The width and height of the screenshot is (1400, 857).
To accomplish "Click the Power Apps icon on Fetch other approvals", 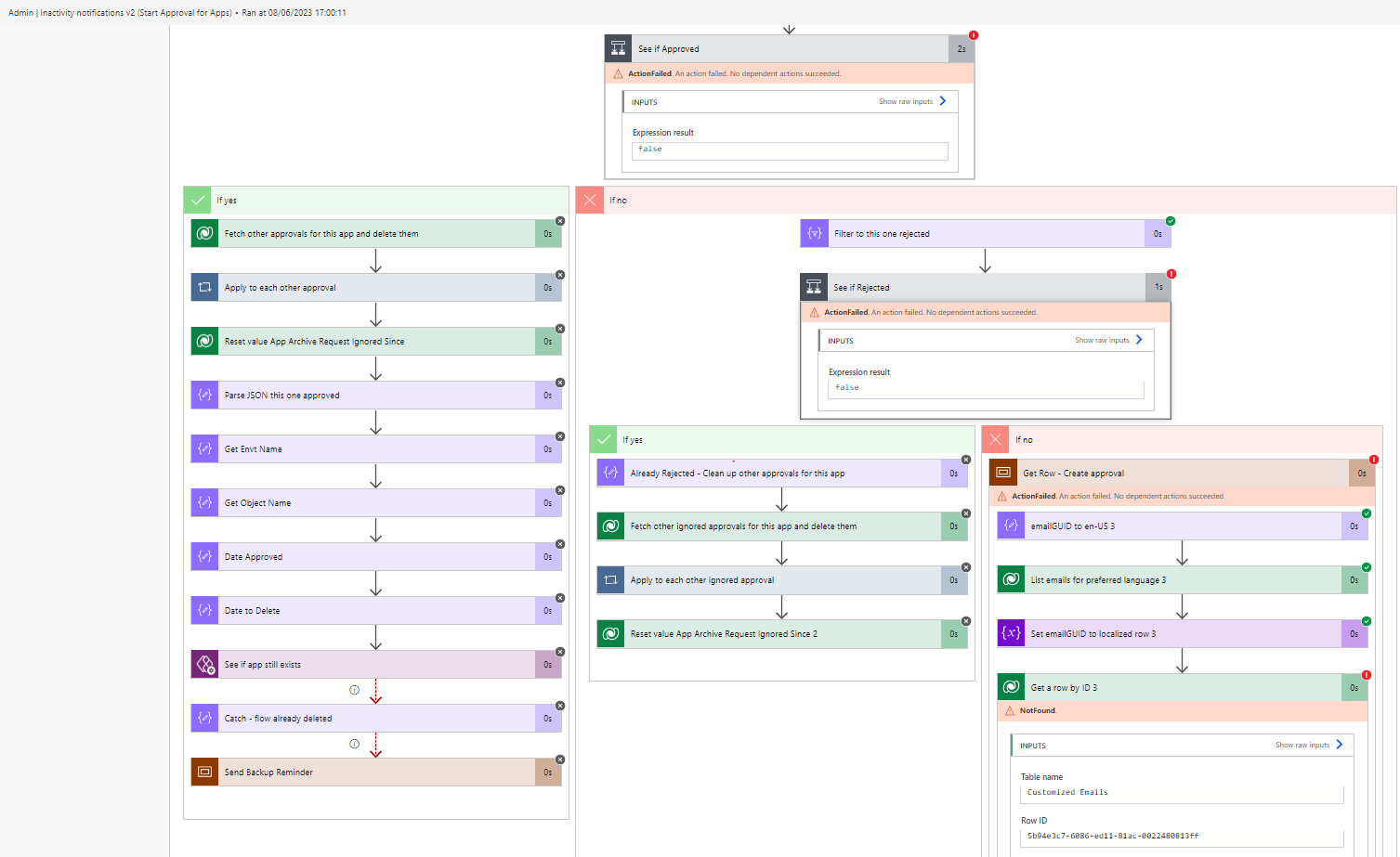I will tap(204, 233).
